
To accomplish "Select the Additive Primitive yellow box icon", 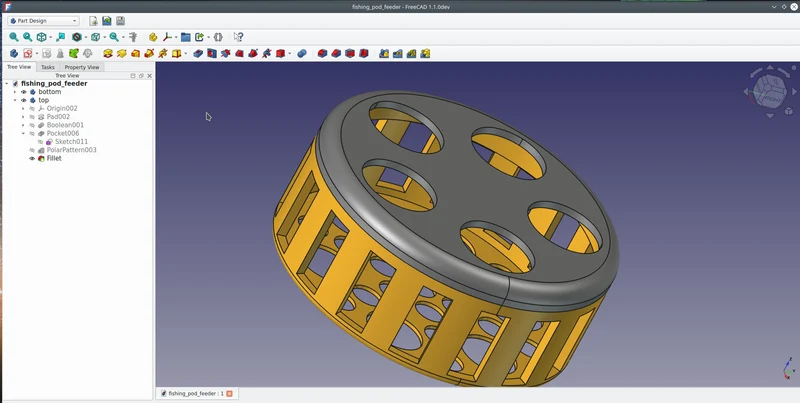I will pos(177,53).
